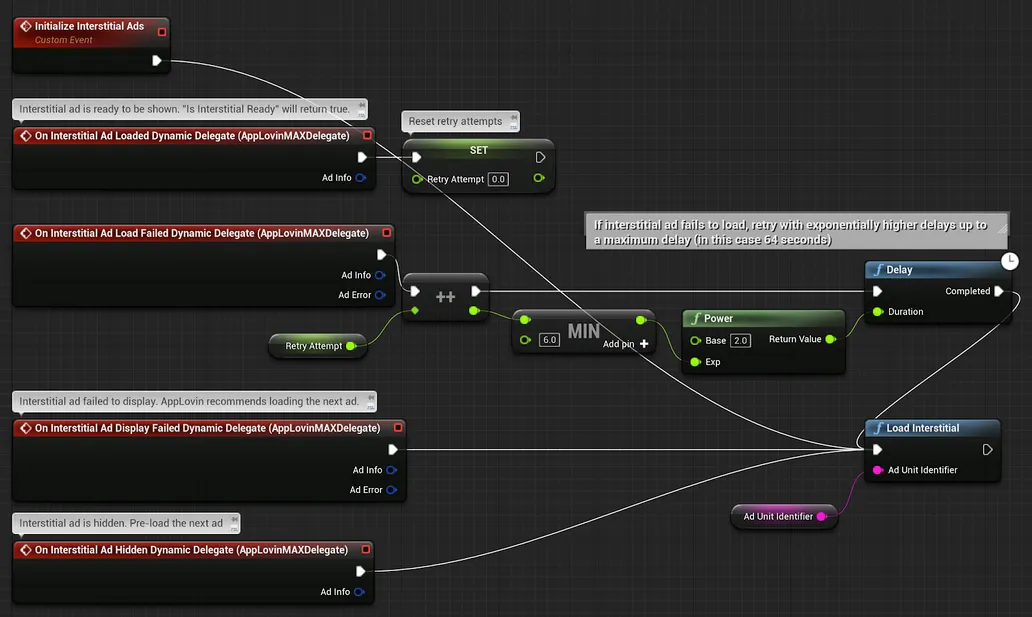The height and width of the screenshot is (617, 1032).
Task: Toggle the Interstitial ad is hidden comment bubble
Action: coord(233,522)
